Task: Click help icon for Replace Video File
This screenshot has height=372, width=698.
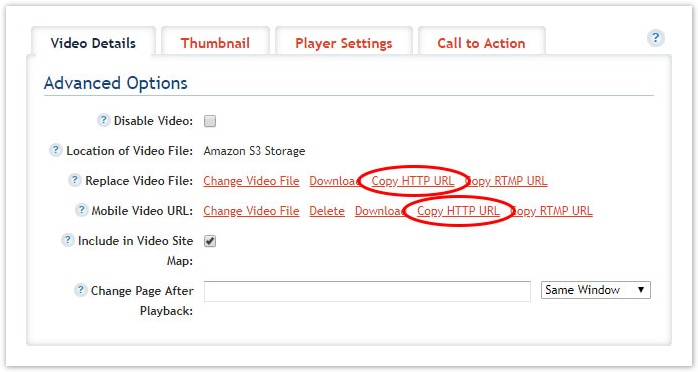Action: tap(74, 180)
